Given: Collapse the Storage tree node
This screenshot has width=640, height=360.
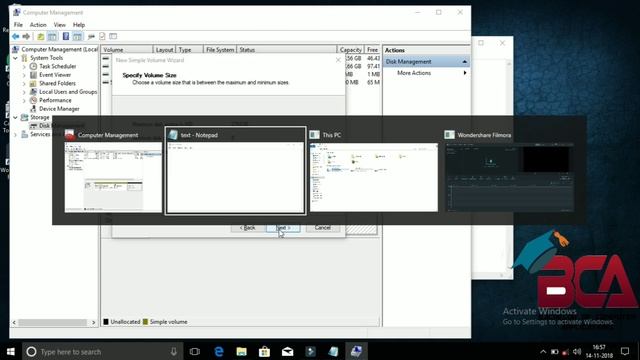Looking at the screenshot, I should tap(16, 118).
